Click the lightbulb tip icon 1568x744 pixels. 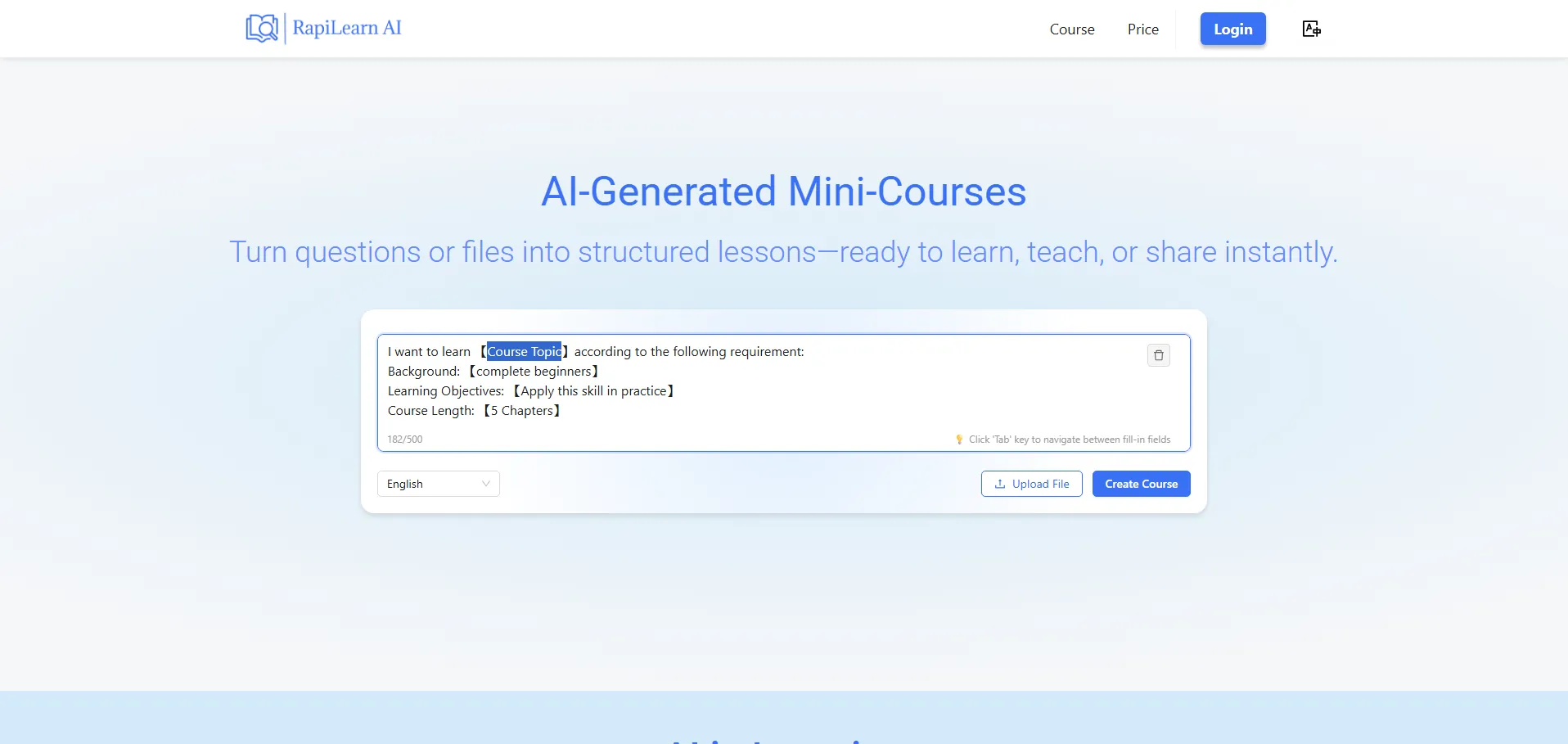coord(959,440)
